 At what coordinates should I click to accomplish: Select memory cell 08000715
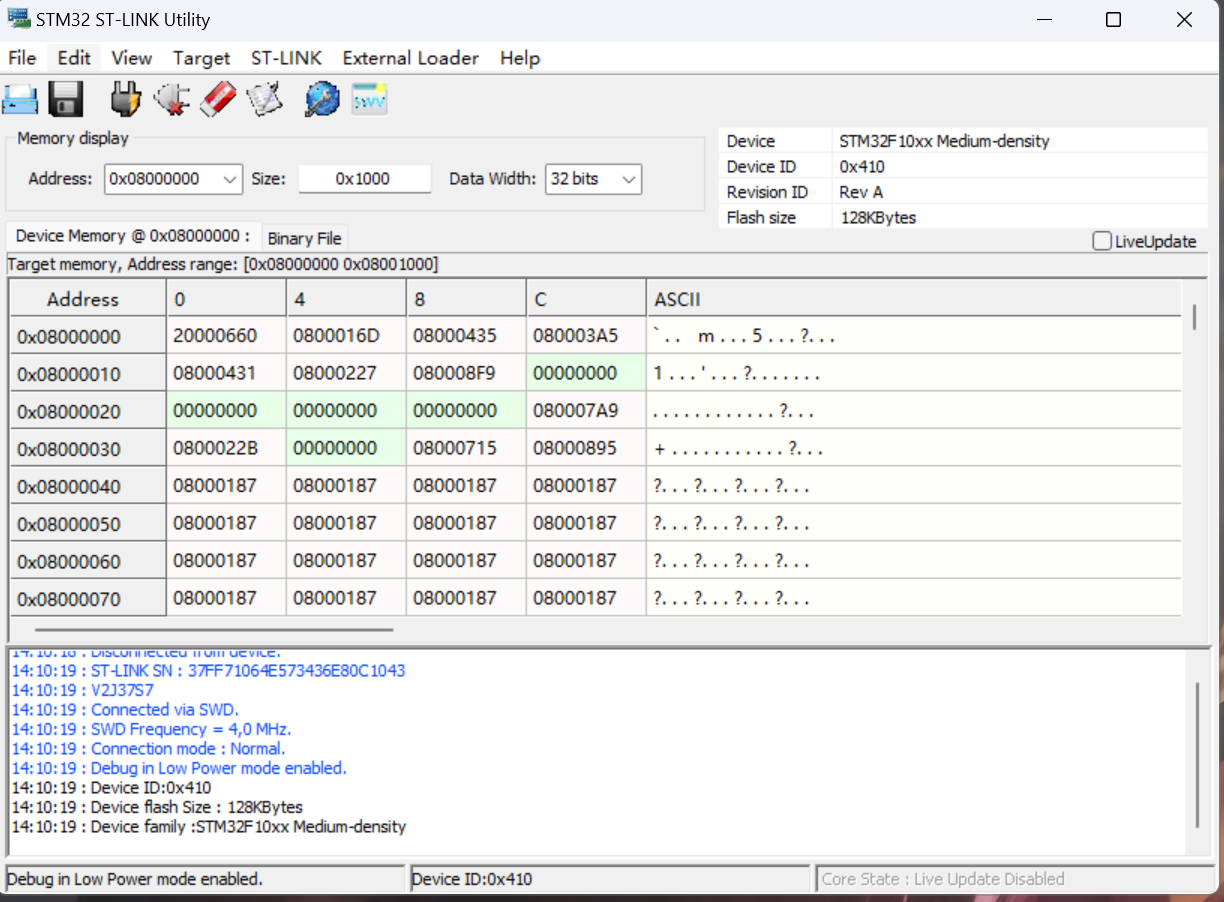pyautogui.click(x=466, y=448)
